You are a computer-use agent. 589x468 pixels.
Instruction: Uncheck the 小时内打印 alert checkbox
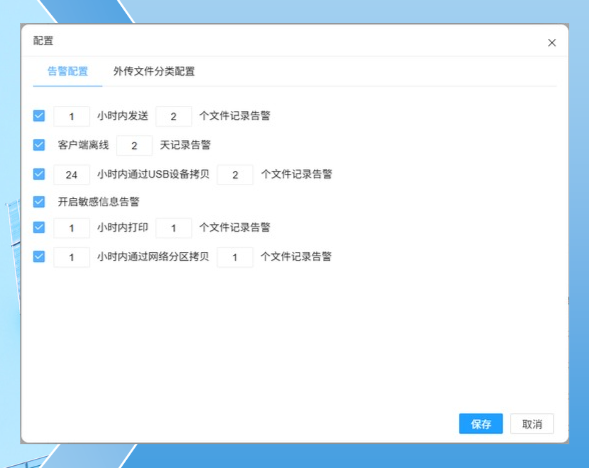coord(39,227)
